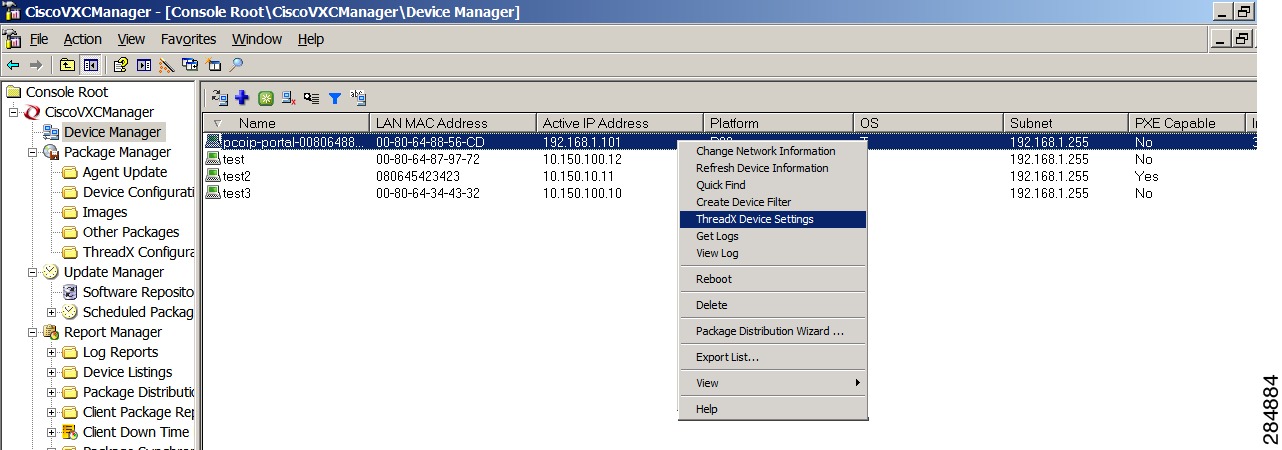
Task: Click the wand wizard toolbar icon
Action: [x=167, y=65]
